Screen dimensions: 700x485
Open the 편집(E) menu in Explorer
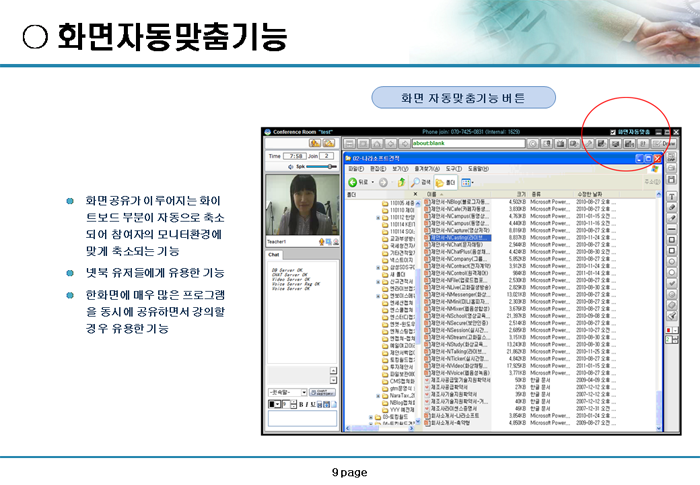378,169
